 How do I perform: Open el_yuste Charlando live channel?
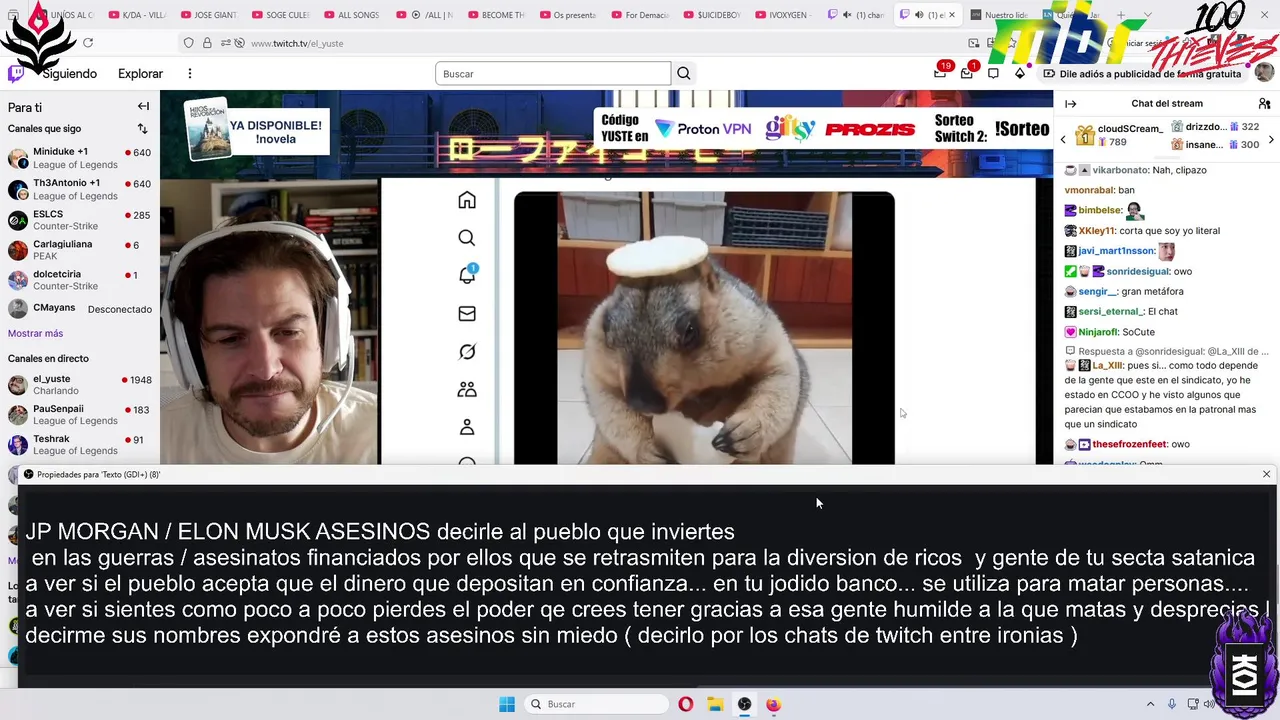pos(80,385)
